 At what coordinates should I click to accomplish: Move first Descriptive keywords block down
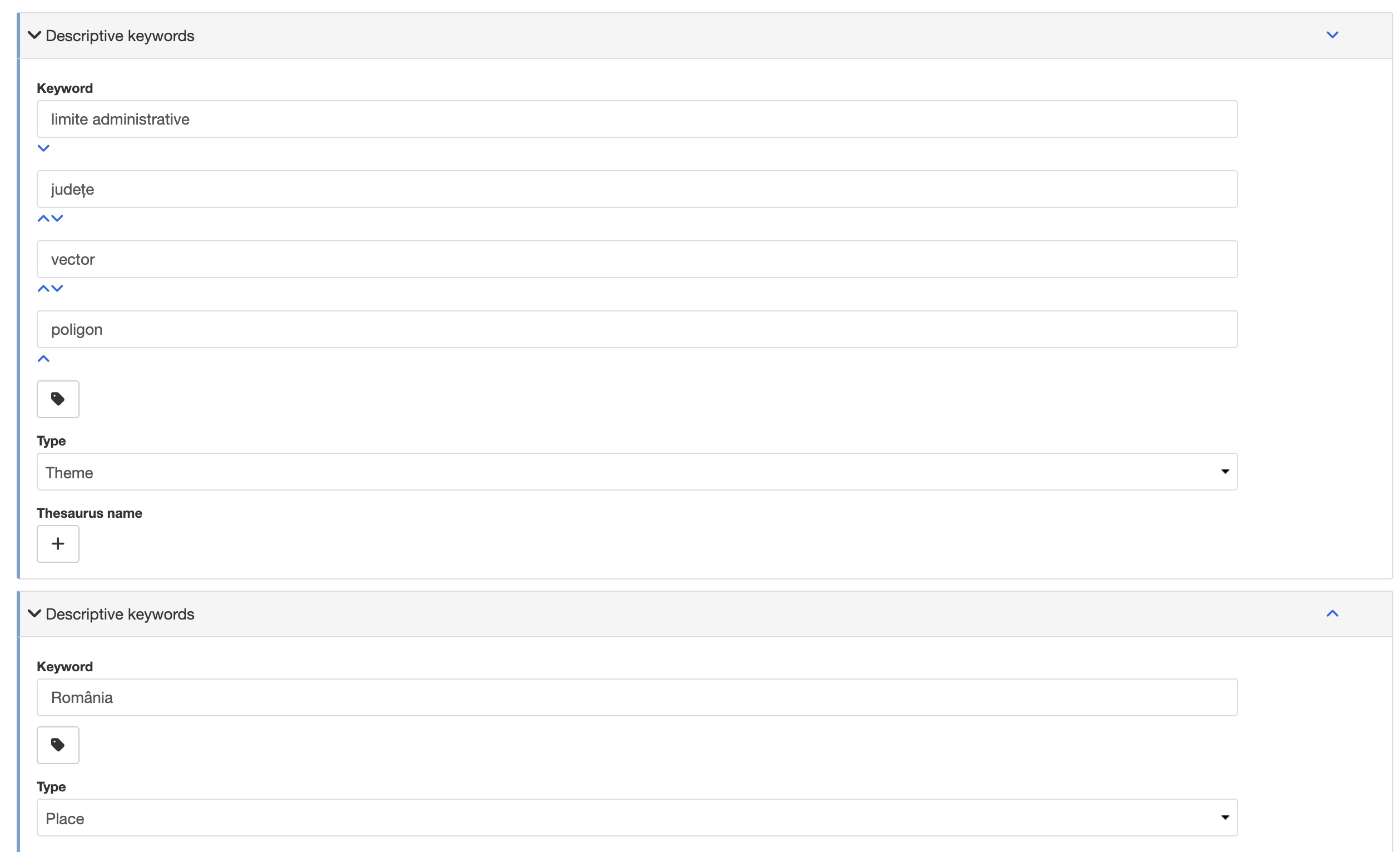pyautogui.click(x=1332, y=35)
